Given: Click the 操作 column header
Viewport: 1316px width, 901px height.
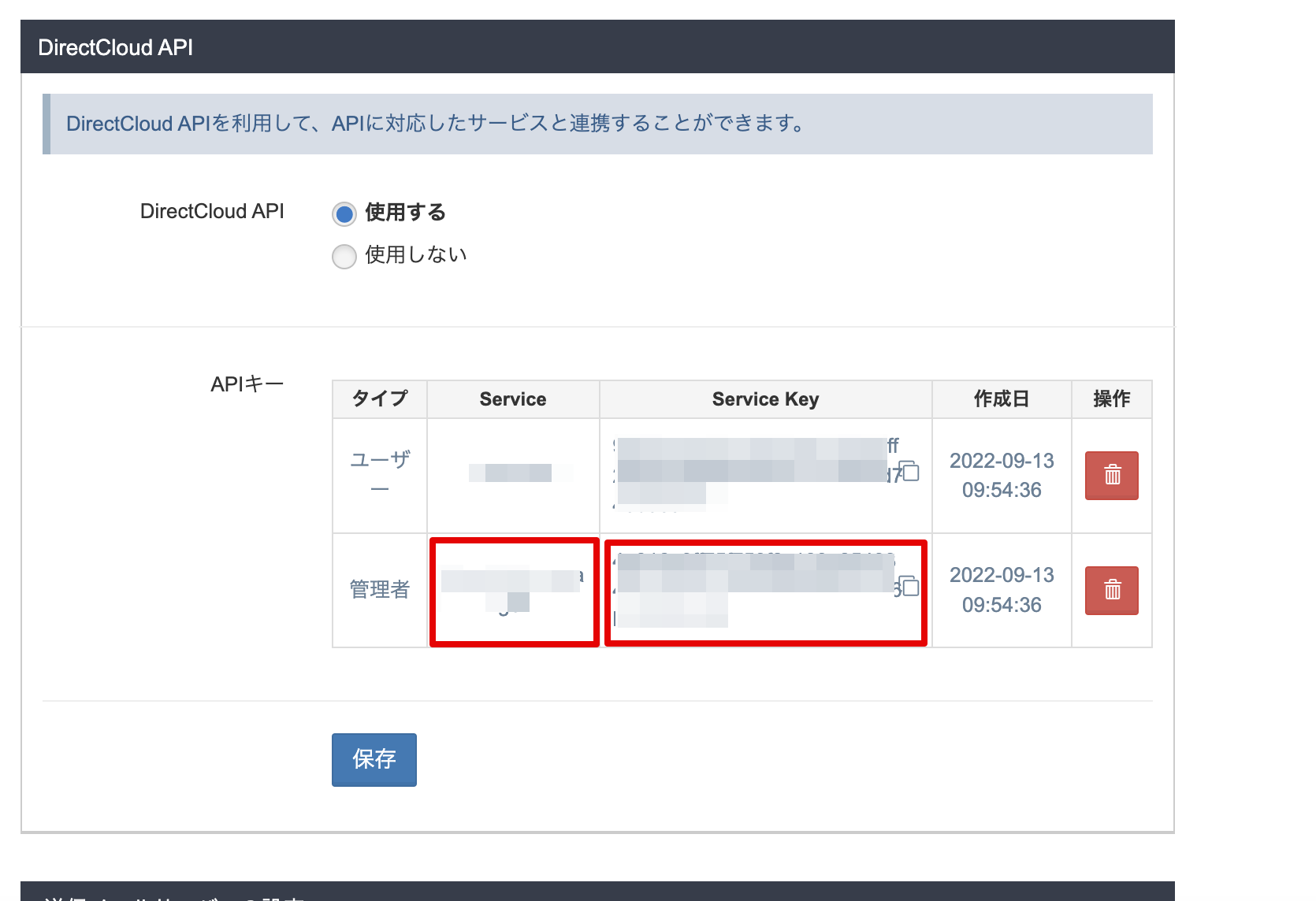Looking at the screenshot, I should [x=1111, y=399].
